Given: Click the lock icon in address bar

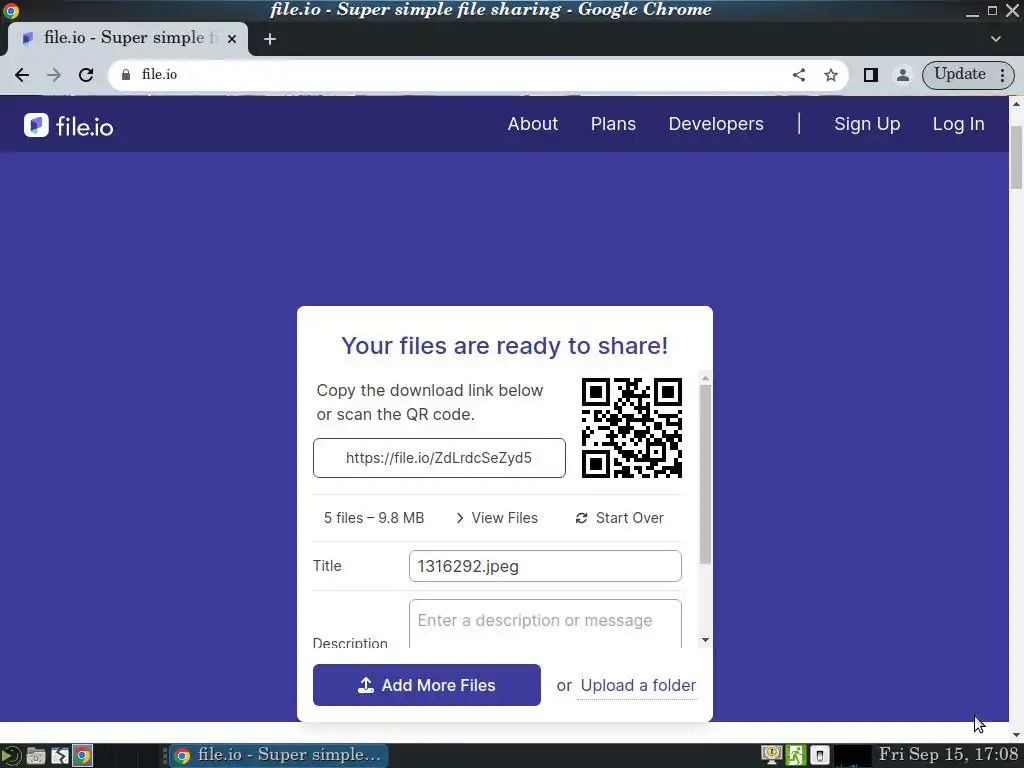Looking at the screenshot, I should point(126,74).
